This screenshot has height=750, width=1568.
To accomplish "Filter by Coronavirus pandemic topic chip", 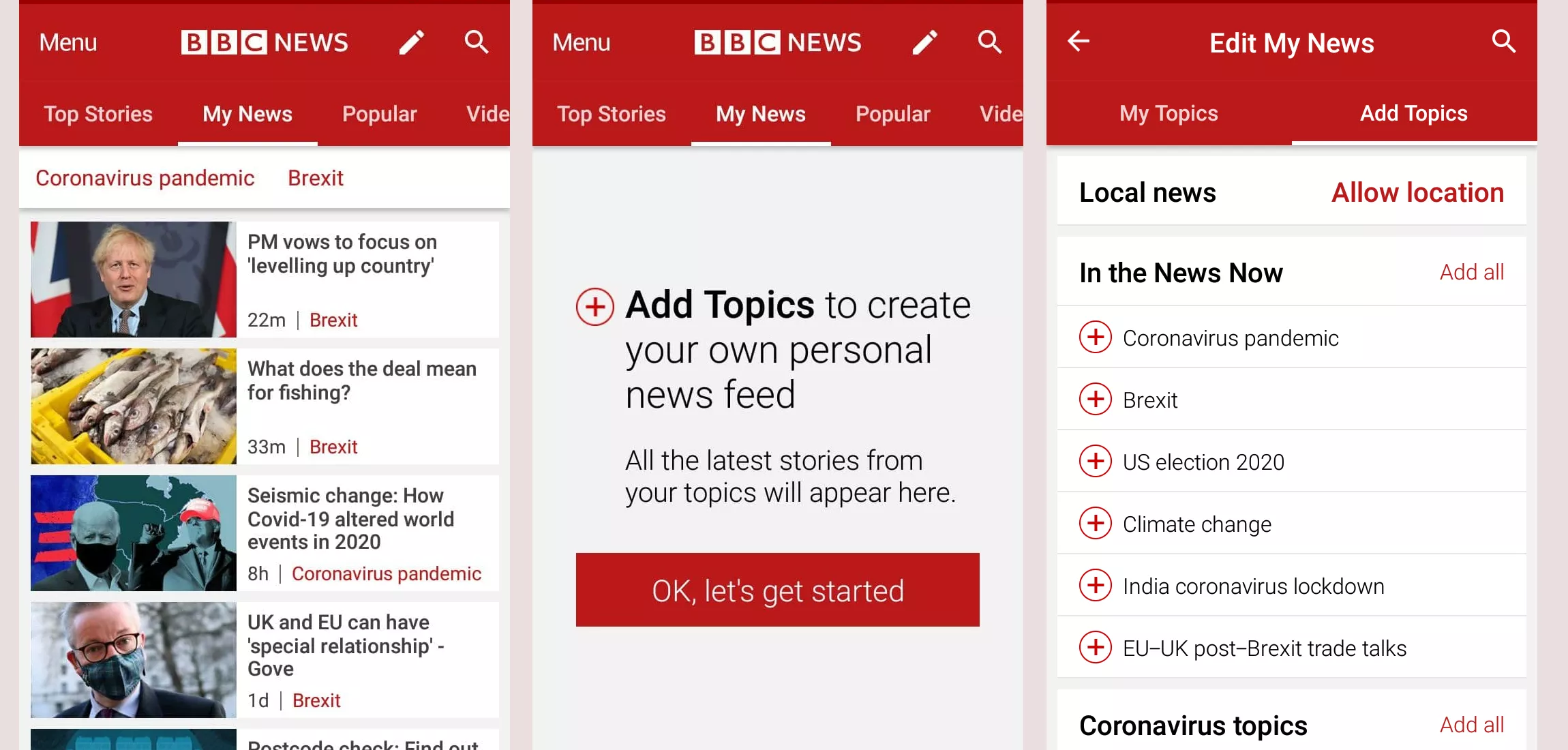I will pos(145,178).
